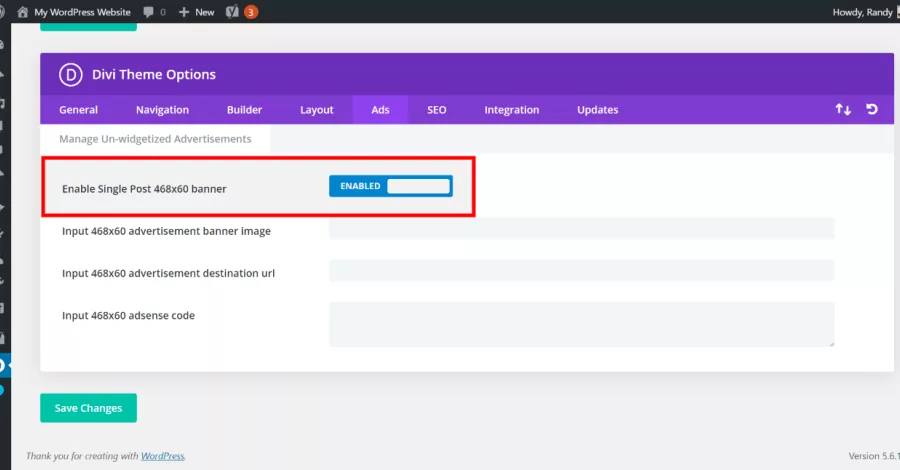Click the Input 468x60 adsense code label
The width and height of the screenshot is (900, 470).
click(x=129, y=316)
